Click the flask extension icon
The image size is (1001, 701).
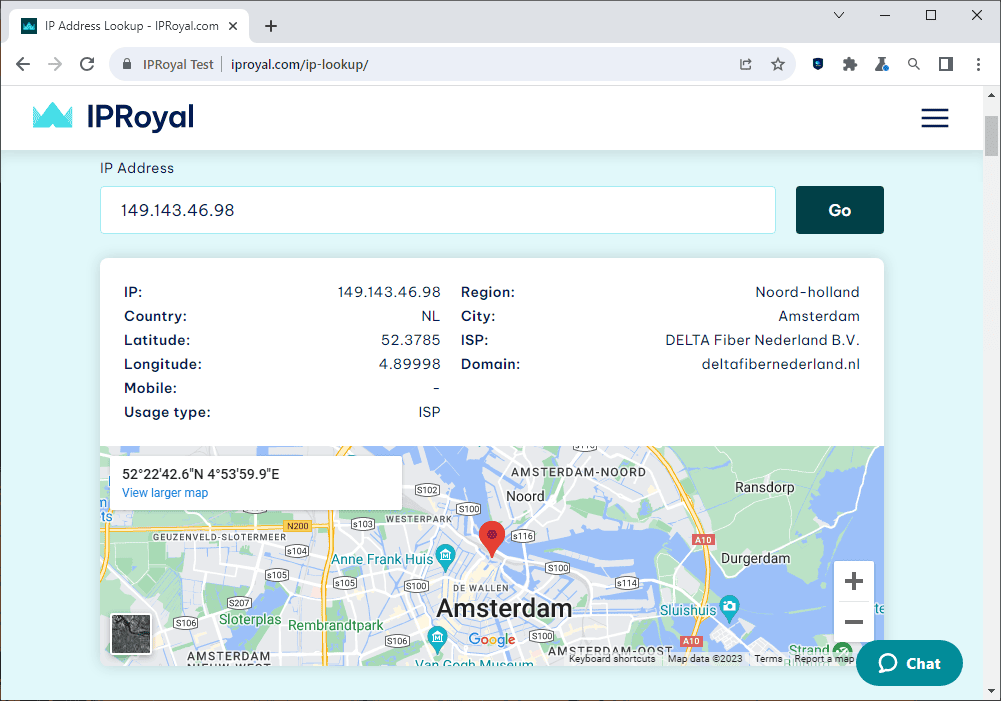click(x=882, y=64)
